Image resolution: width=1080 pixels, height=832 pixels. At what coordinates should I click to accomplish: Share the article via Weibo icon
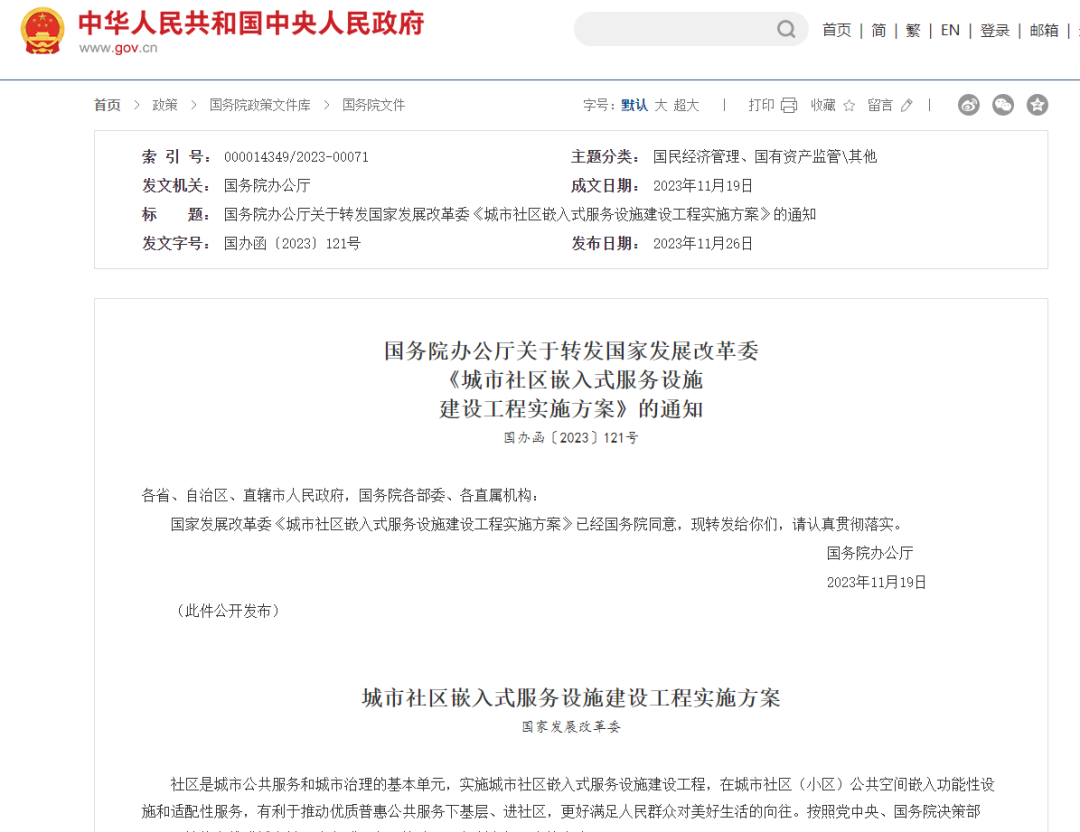click(x=967, y=104)
